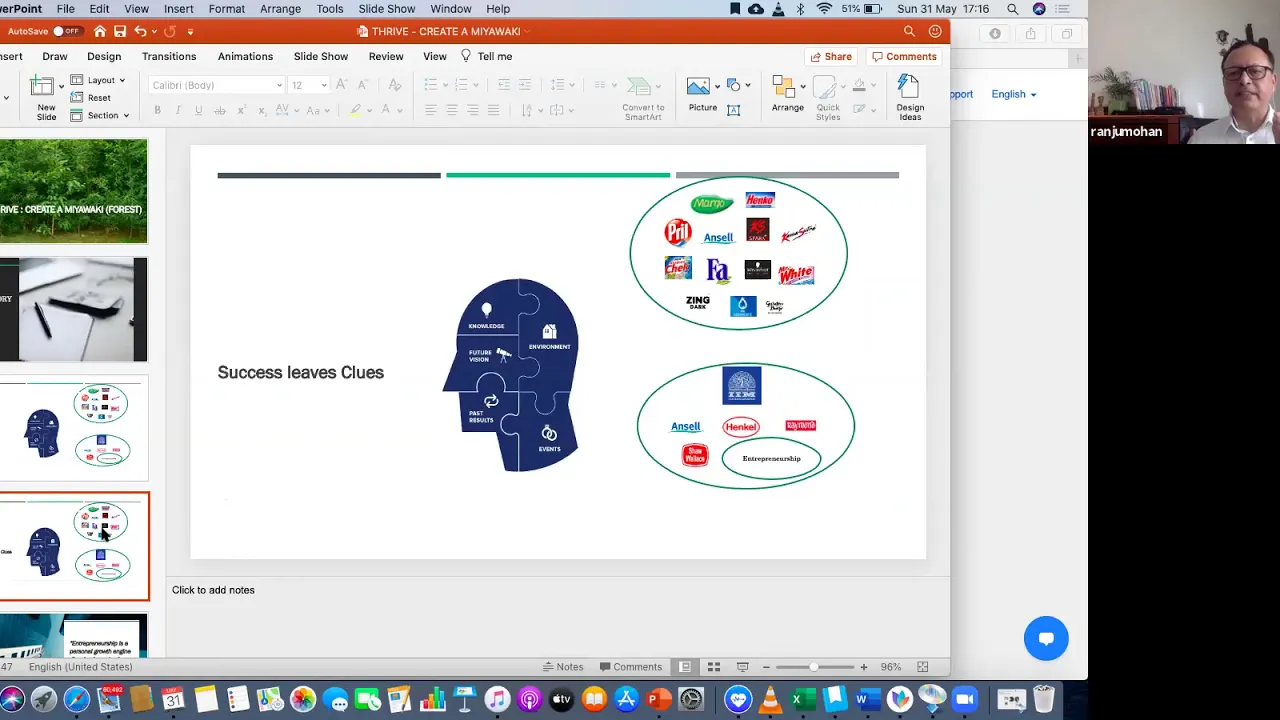Click text highlight color swatch
The image size is (1280, 720).
pos(355,110)
